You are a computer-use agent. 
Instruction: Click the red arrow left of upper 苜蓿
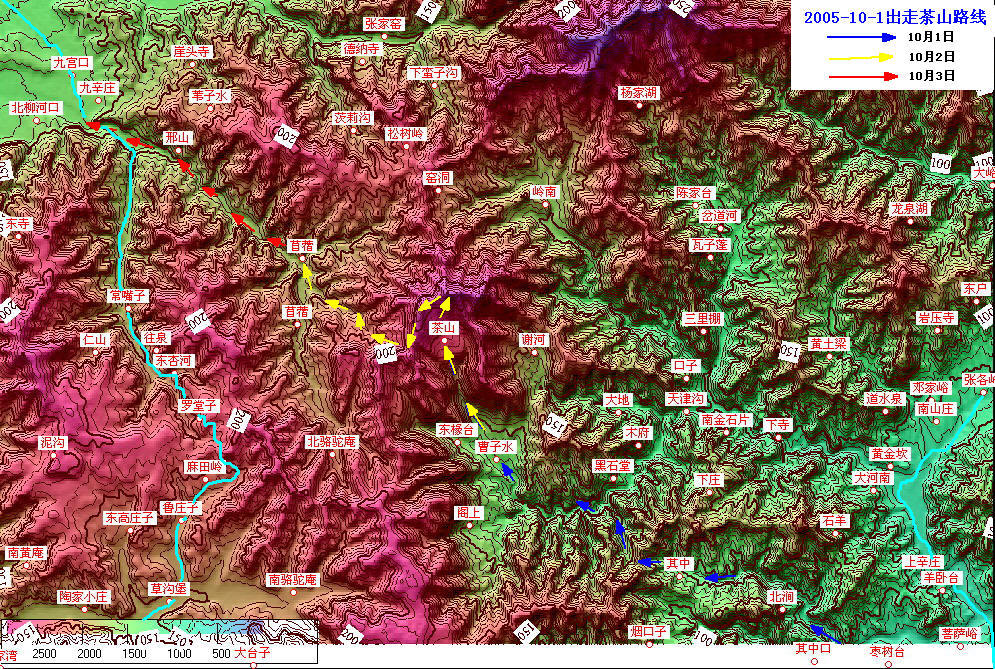coord(274,241)
